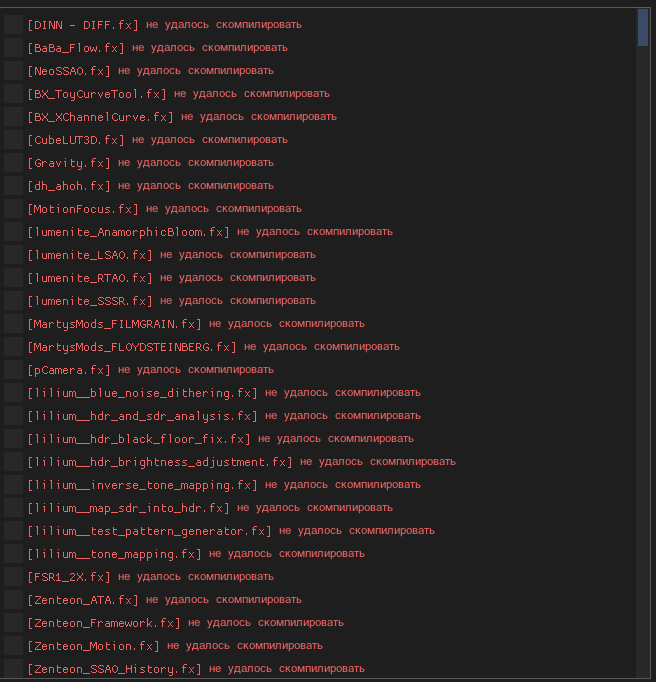Click the [NeoSSAO.fx] error line

pyautogui.click(x=151, y=71)
